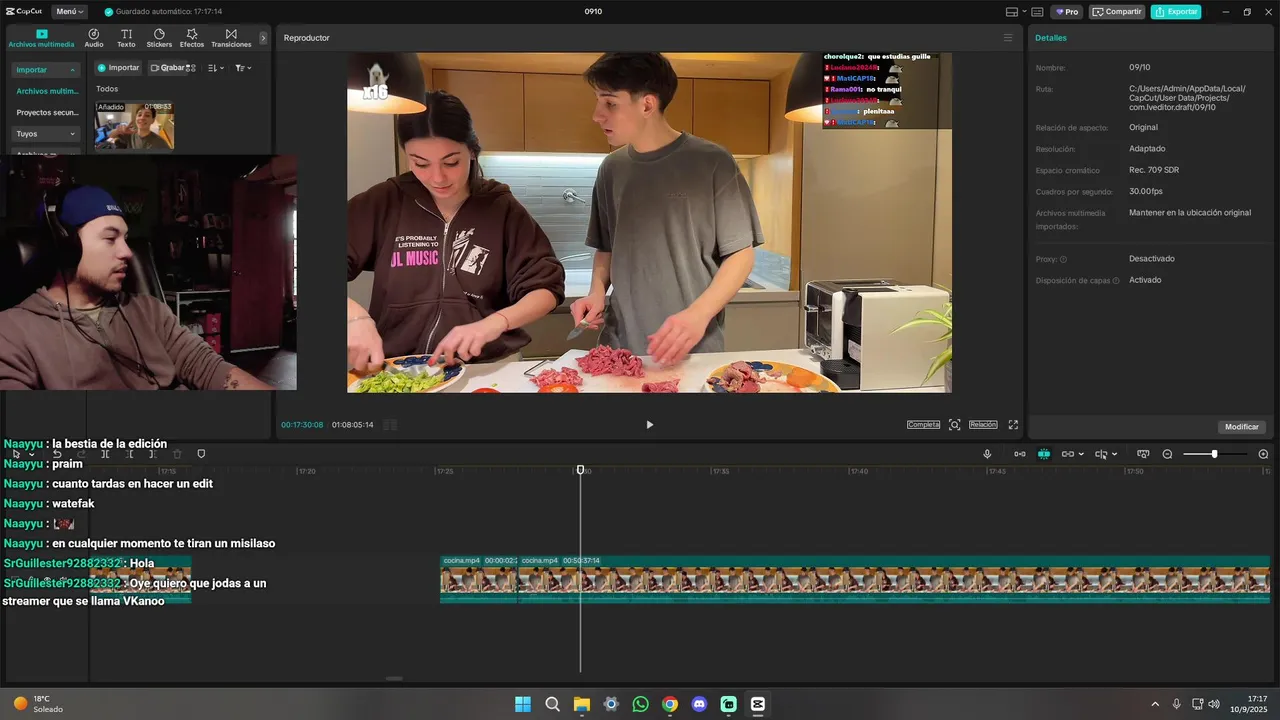Viewport: 1280px width, 720px height.
Task: Open Windows Start menu
Action: (523, 704)
